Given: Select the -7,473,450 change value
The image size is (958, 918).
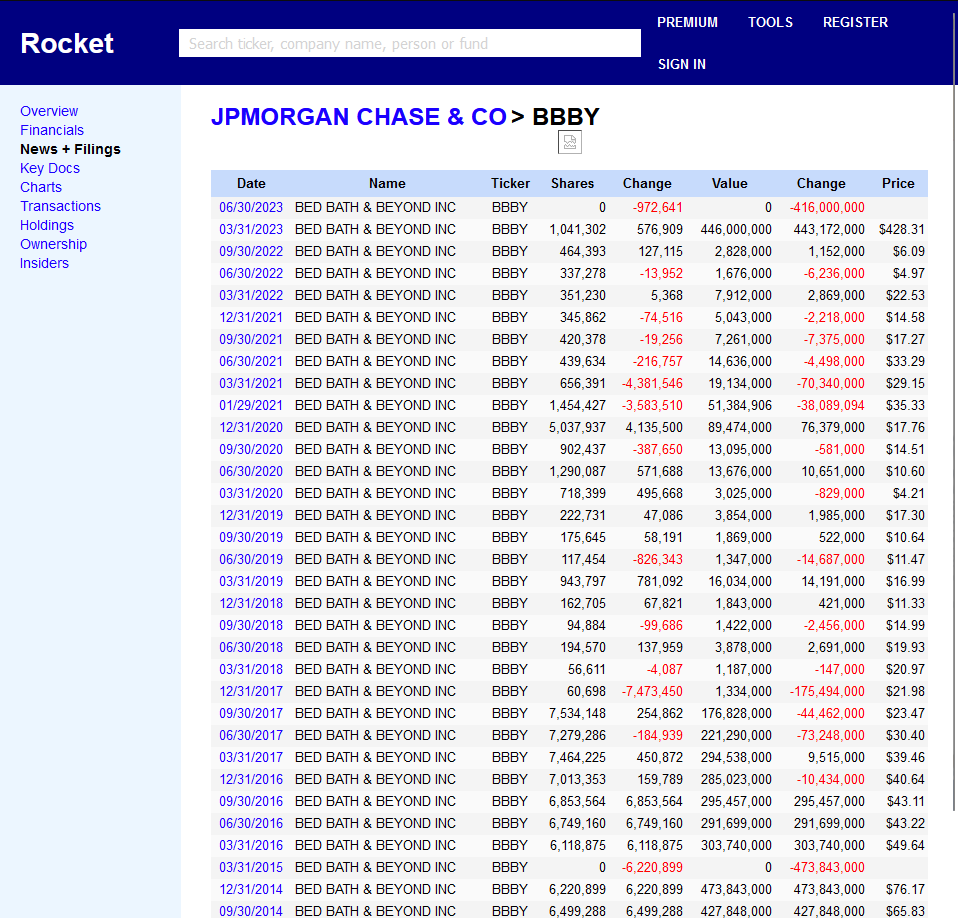Looking at the screenshot, I should (652, 691).
